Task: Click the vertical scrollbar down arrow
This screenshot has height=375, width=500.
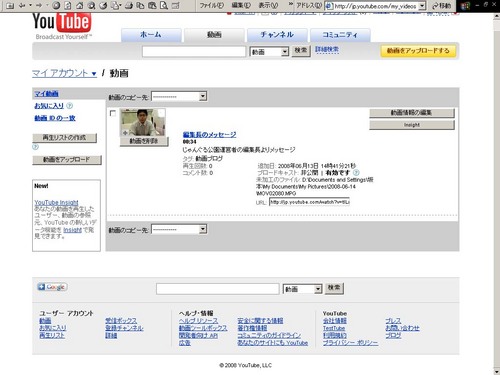Action: [x=496, y=371]
